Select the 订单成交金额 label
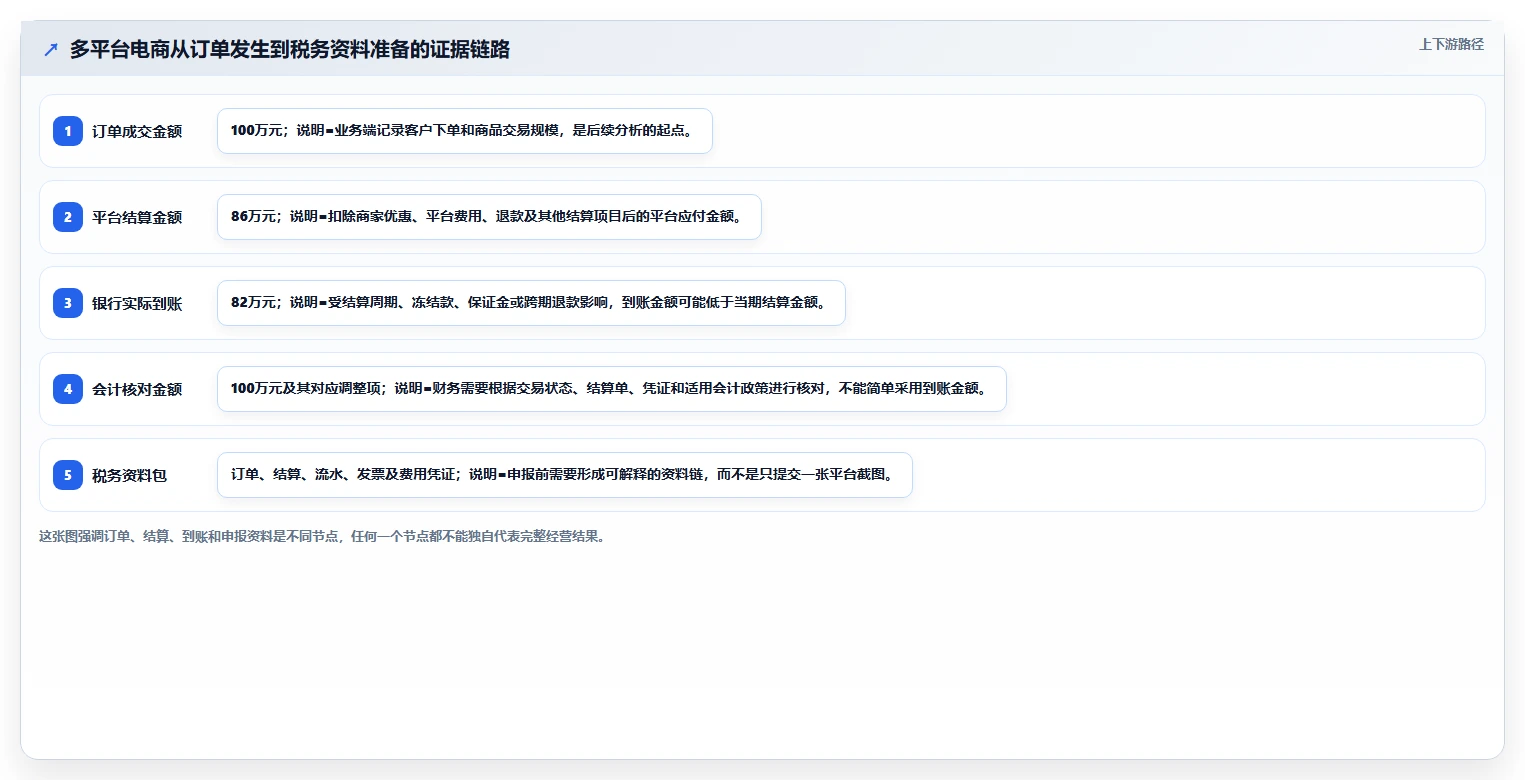The image size is (1525, 780). tap(137, 131)
